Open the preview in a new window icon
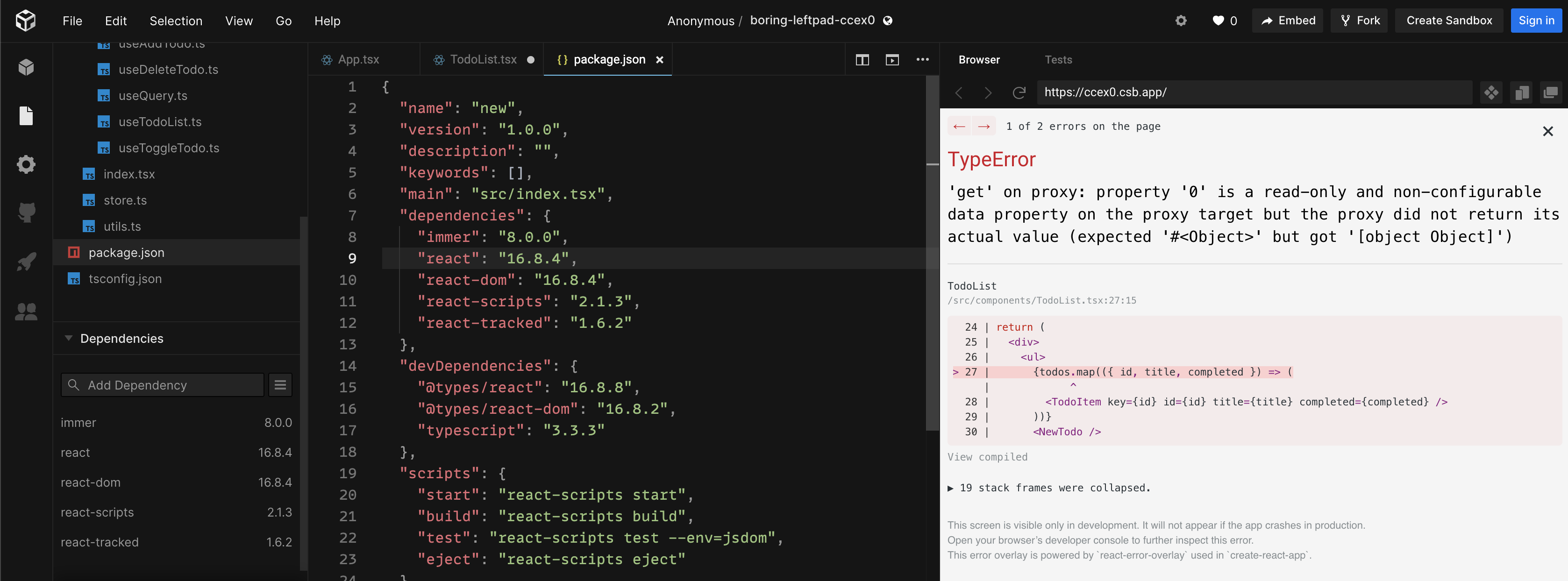Viewport: 1568px width, 581px height. (1550, 92)
